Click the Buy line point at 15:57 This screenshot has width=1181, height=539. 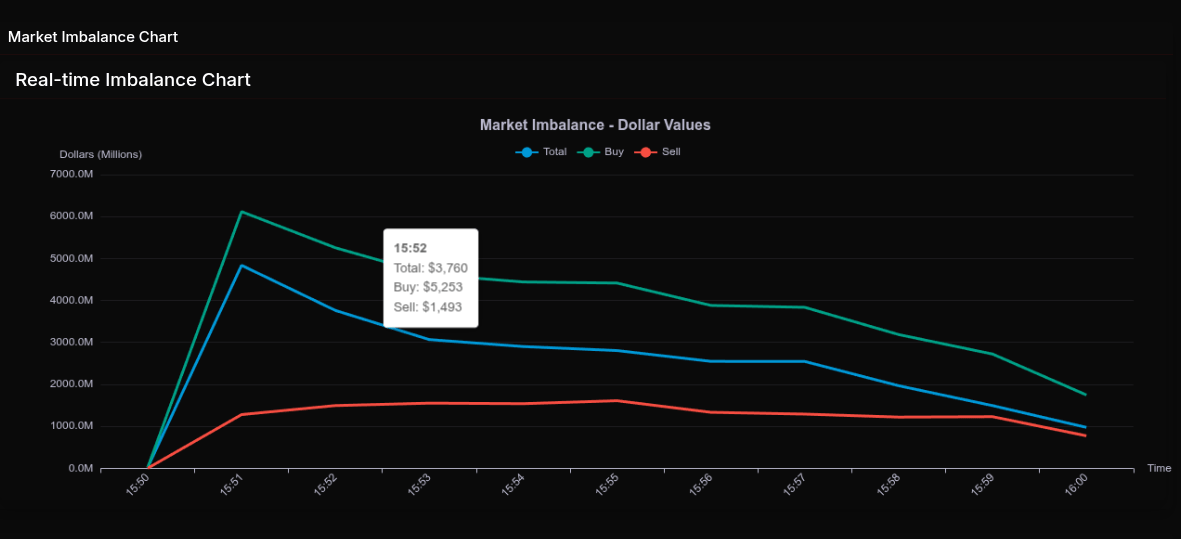[x=804, y=307]
